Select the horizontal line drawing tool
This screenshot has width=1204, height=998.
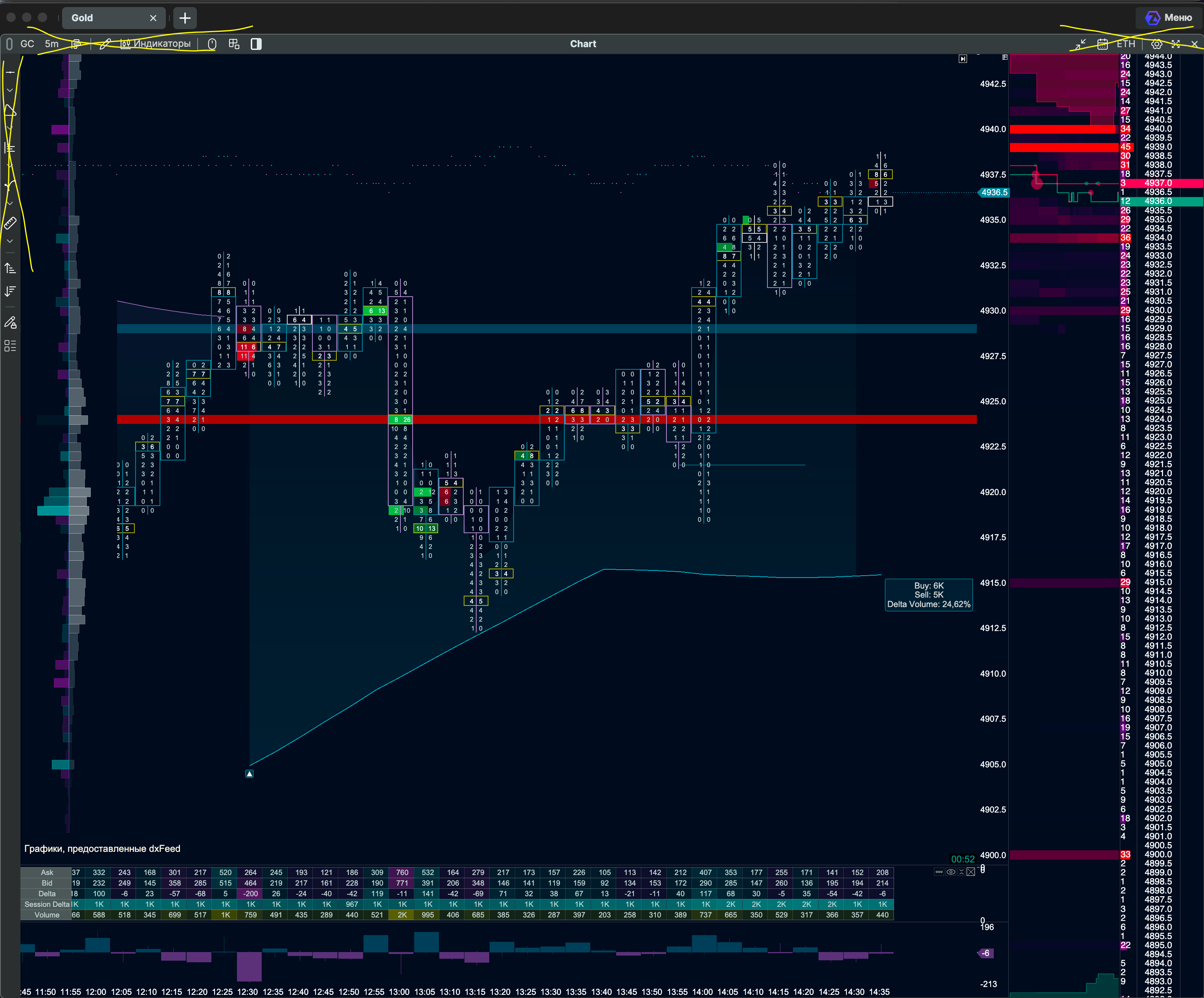[10, 72]
